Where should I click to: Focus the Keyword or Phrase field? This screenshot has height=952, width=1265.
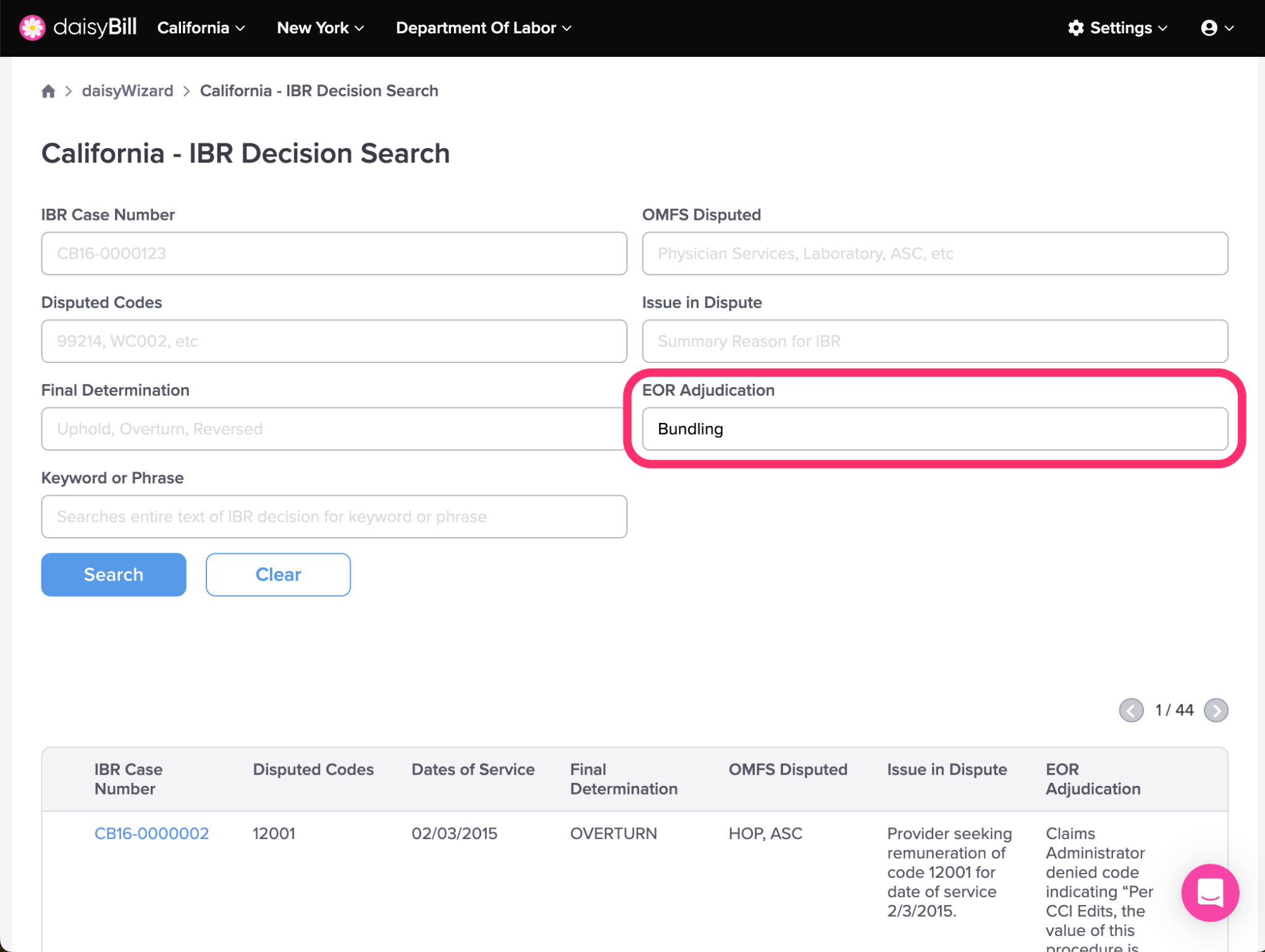pyautogui.click(x=334, y=516)
